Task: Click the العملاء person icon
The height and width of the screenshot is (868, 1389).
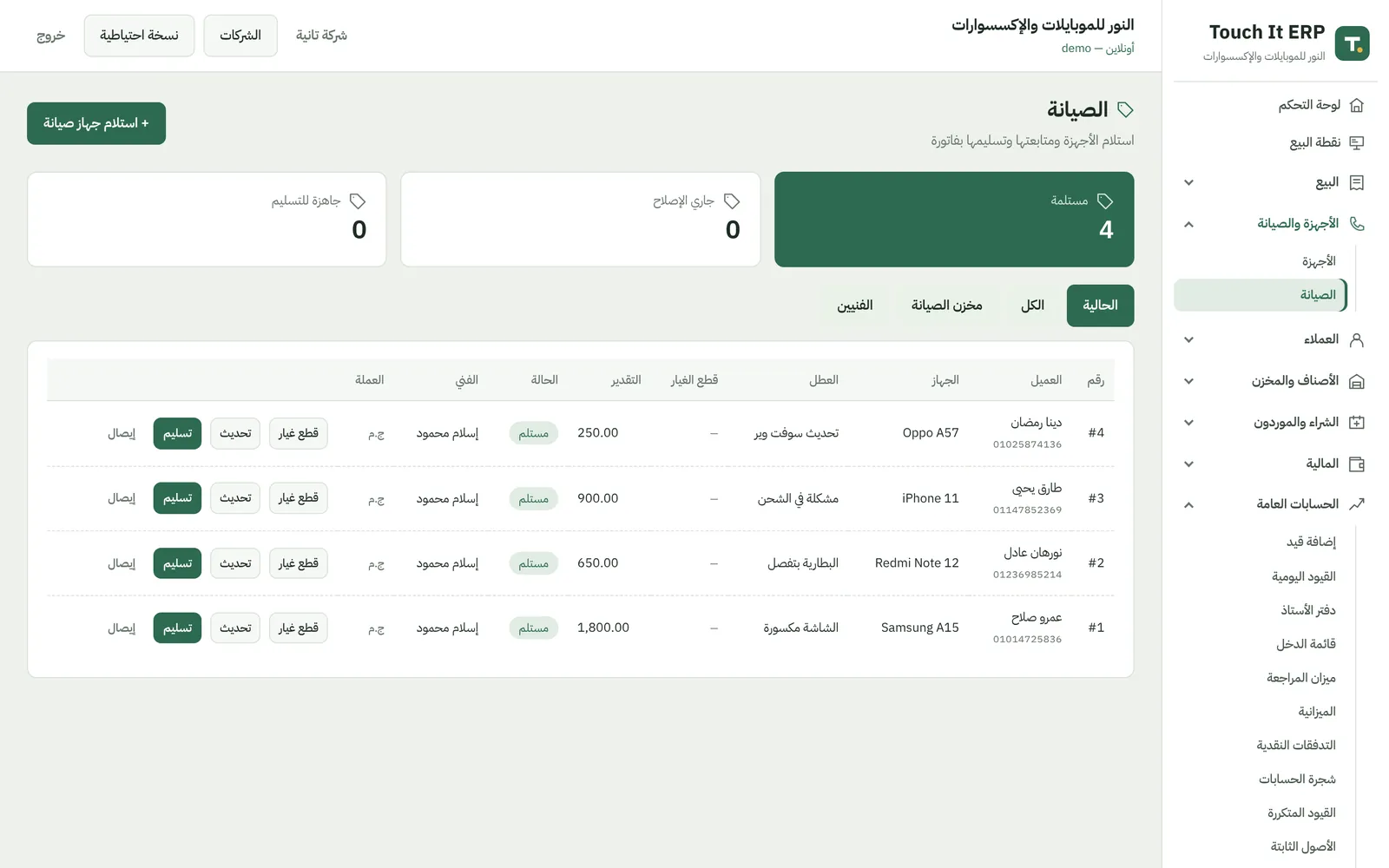Action: [1357, 339]
